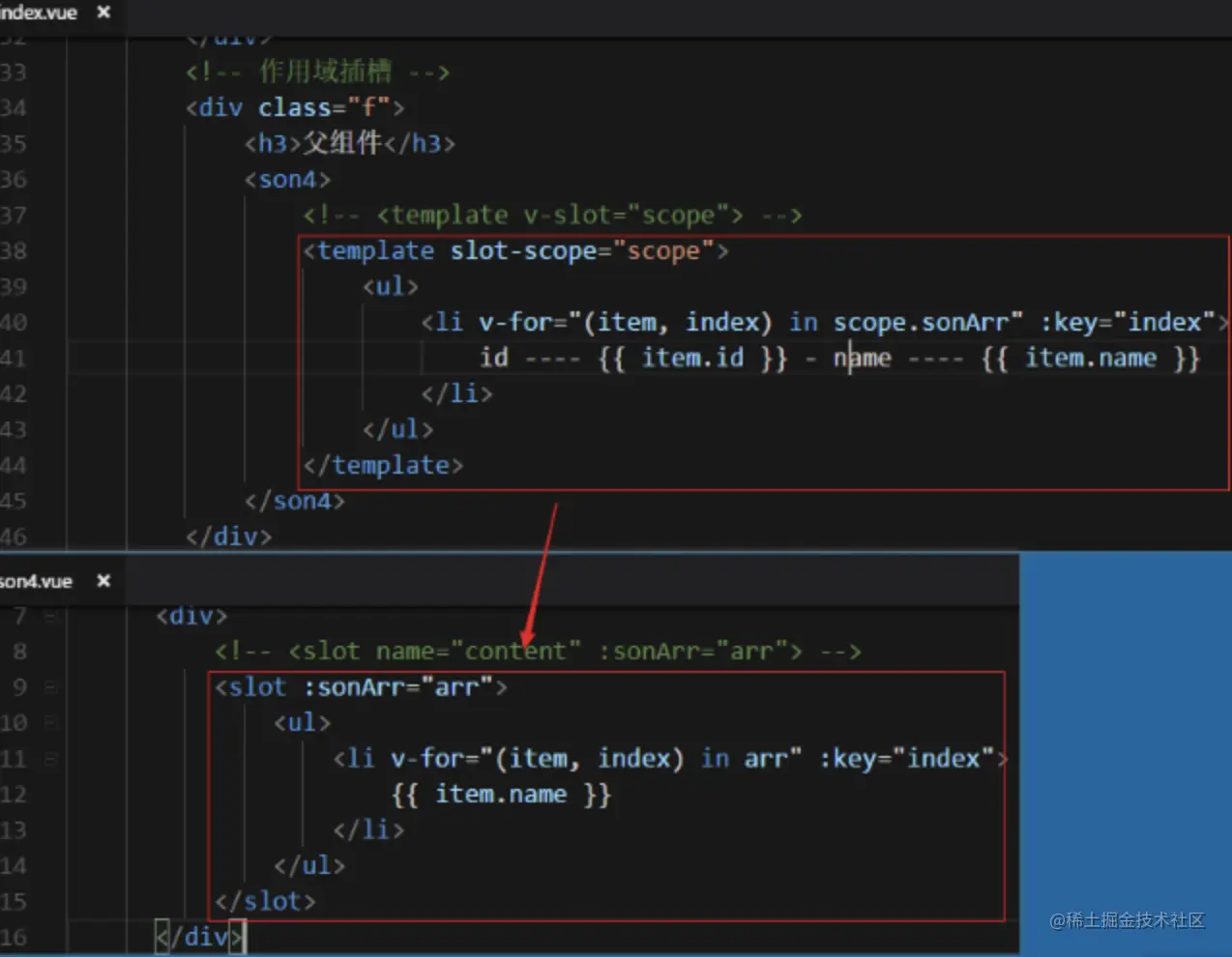Screen dimensions: 1232x957
Task: Click the opening ul tag in index.vue
Action: coord(391,286)
